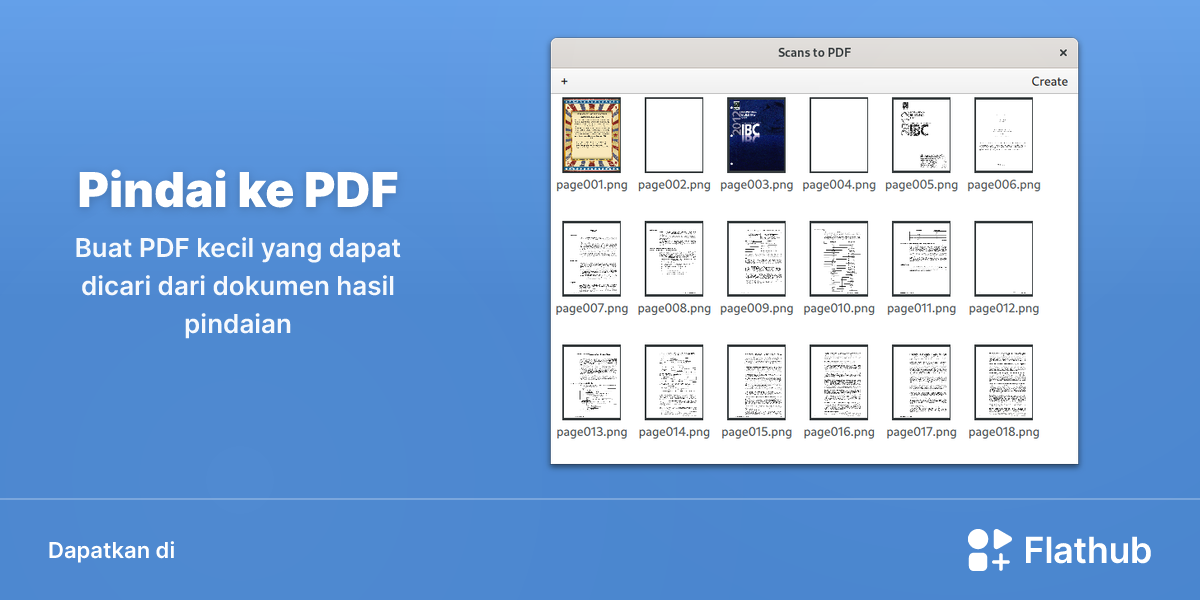Screen dimensions: 1200x600
Task: Close the Scans to PDF window
Action: click(1063, 53)
